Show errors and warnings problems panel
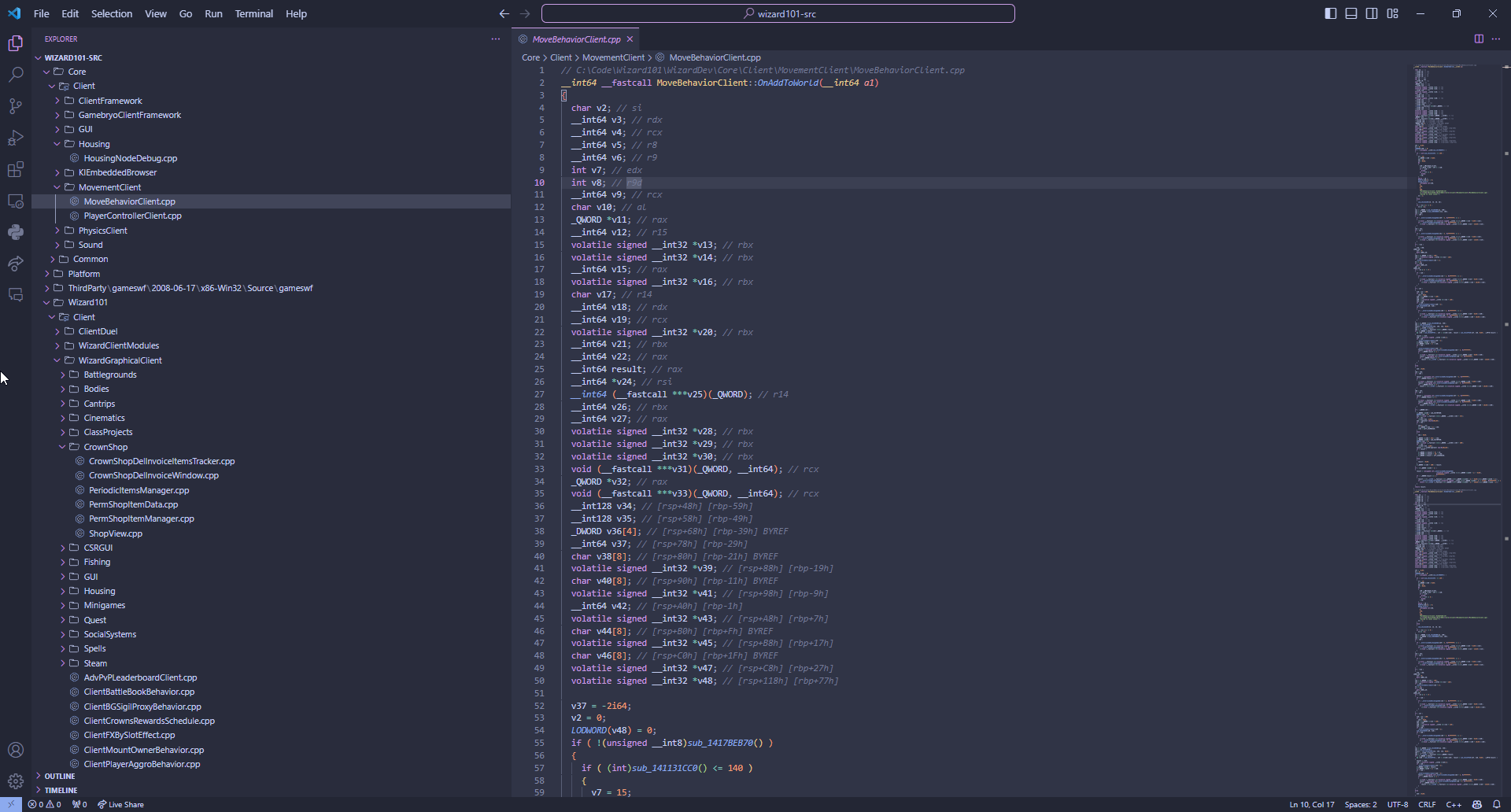The height and width of the screenshot is (812, 1511). (44, 804)
